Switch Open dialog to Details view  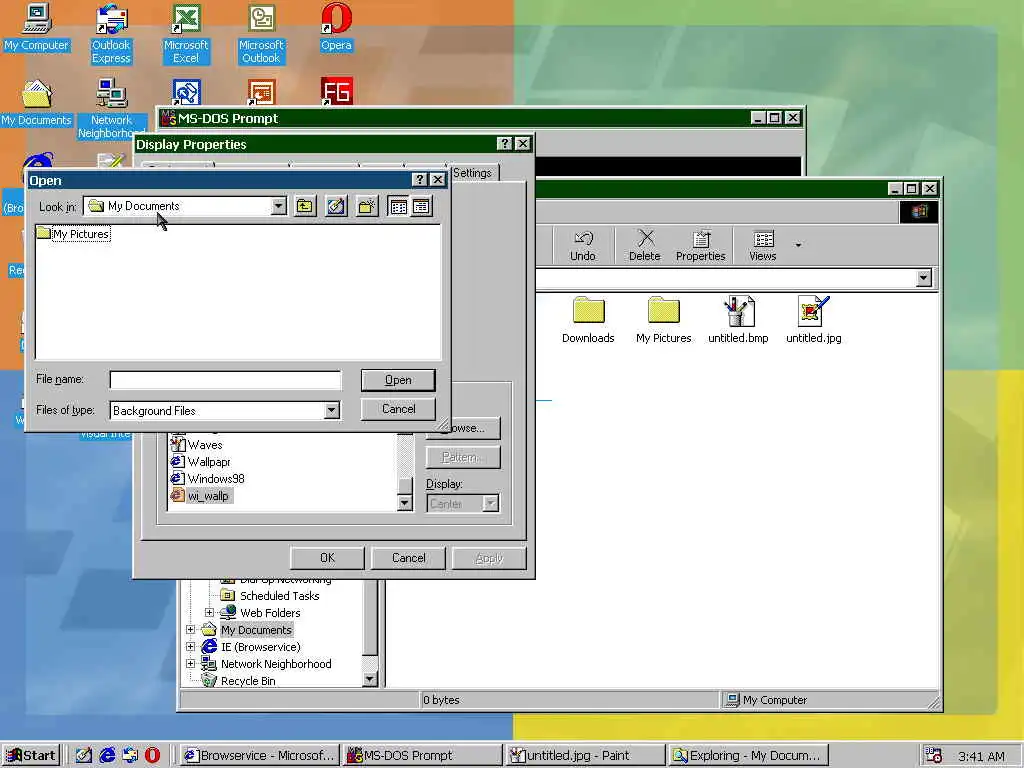tap(421, 207)
